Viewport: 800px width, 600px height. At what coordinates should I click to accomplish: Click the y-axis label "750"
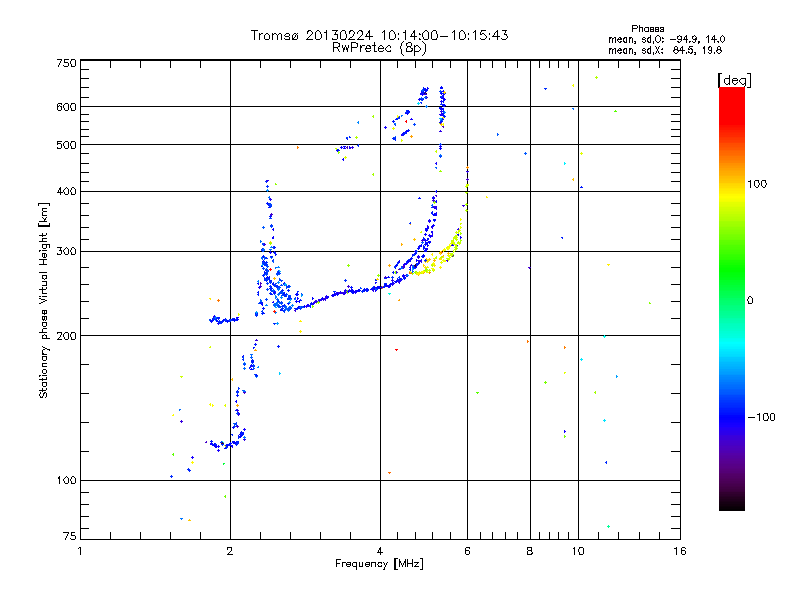tap(66, 64)
